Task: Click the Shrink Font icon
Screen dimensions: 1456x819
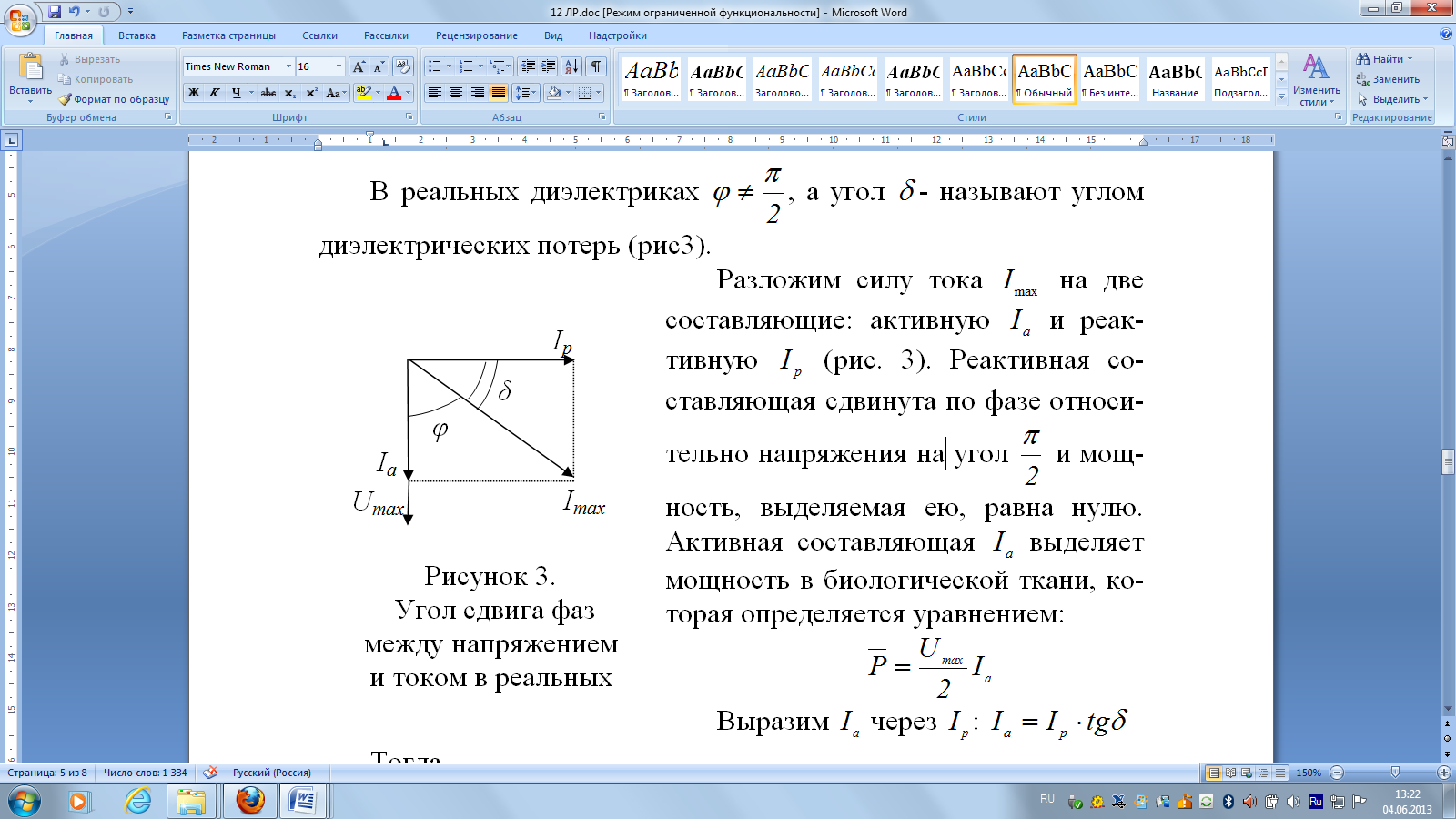Action: pos(379,66)
